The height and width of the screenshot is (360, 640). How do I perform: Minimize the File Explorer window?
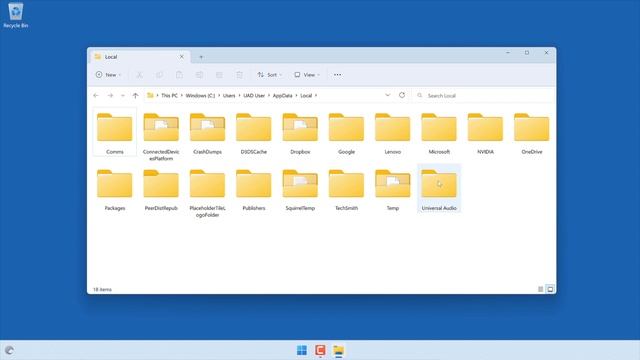coord(508,53)
